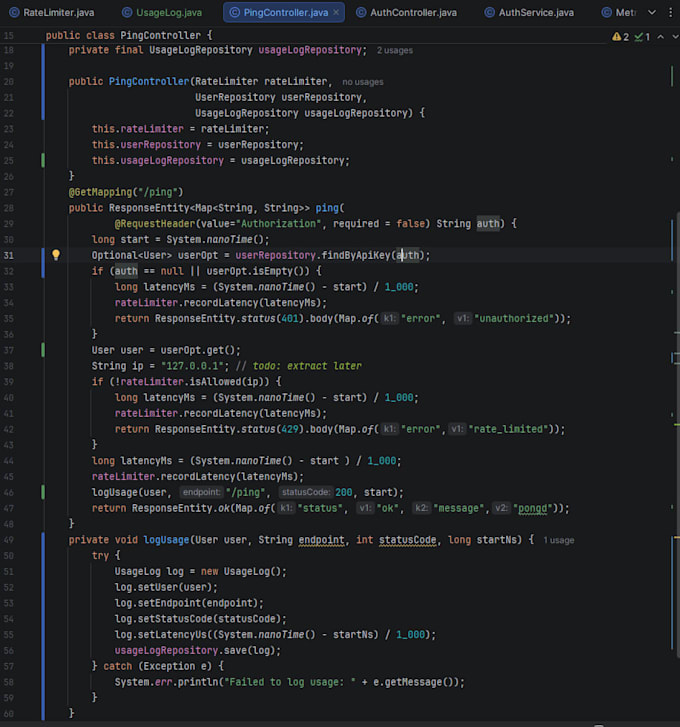Click the 'no usages' constructor hint
The height and width of the screenshot is (727, 680).
click(363, 82)
